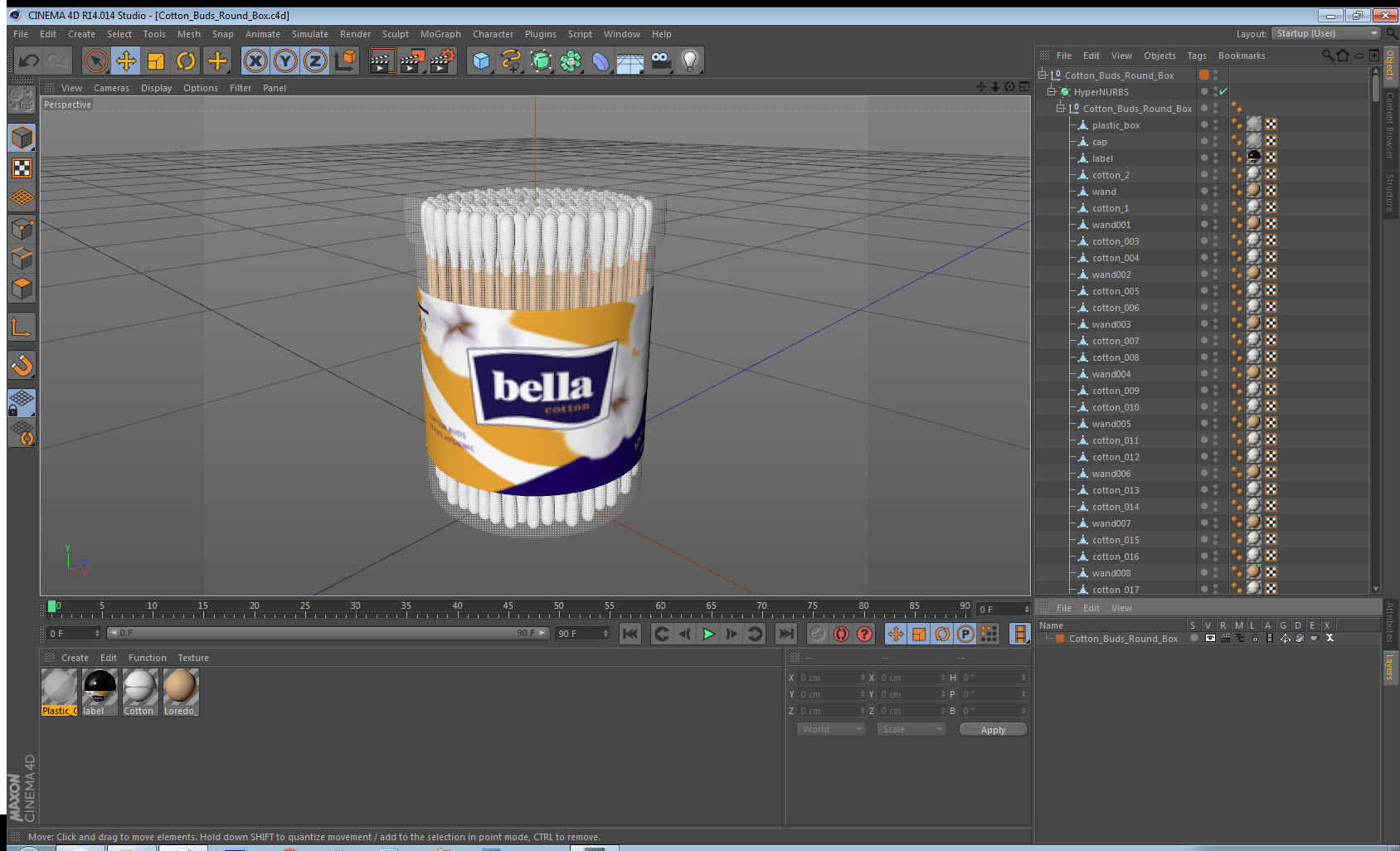Screen dimensions: 1400x851
Task: Toggle the Snap magnet icon
Action: tap(22, 365)
